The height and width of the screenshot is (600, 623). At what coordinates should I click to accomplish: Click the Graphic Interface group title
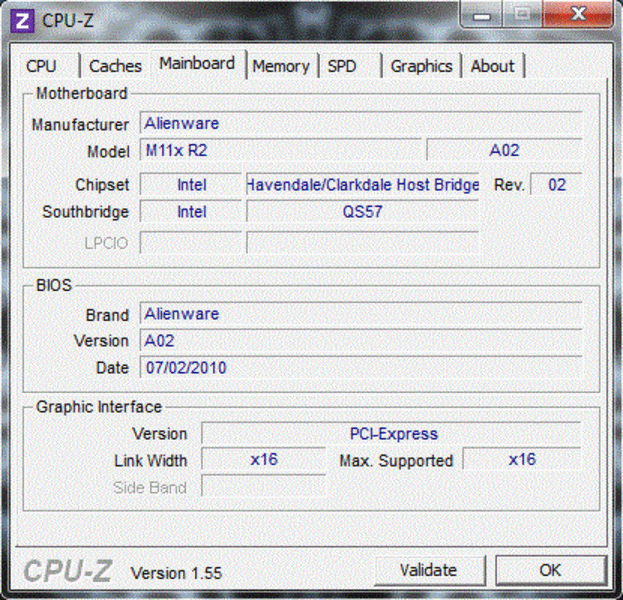[99, 407]
